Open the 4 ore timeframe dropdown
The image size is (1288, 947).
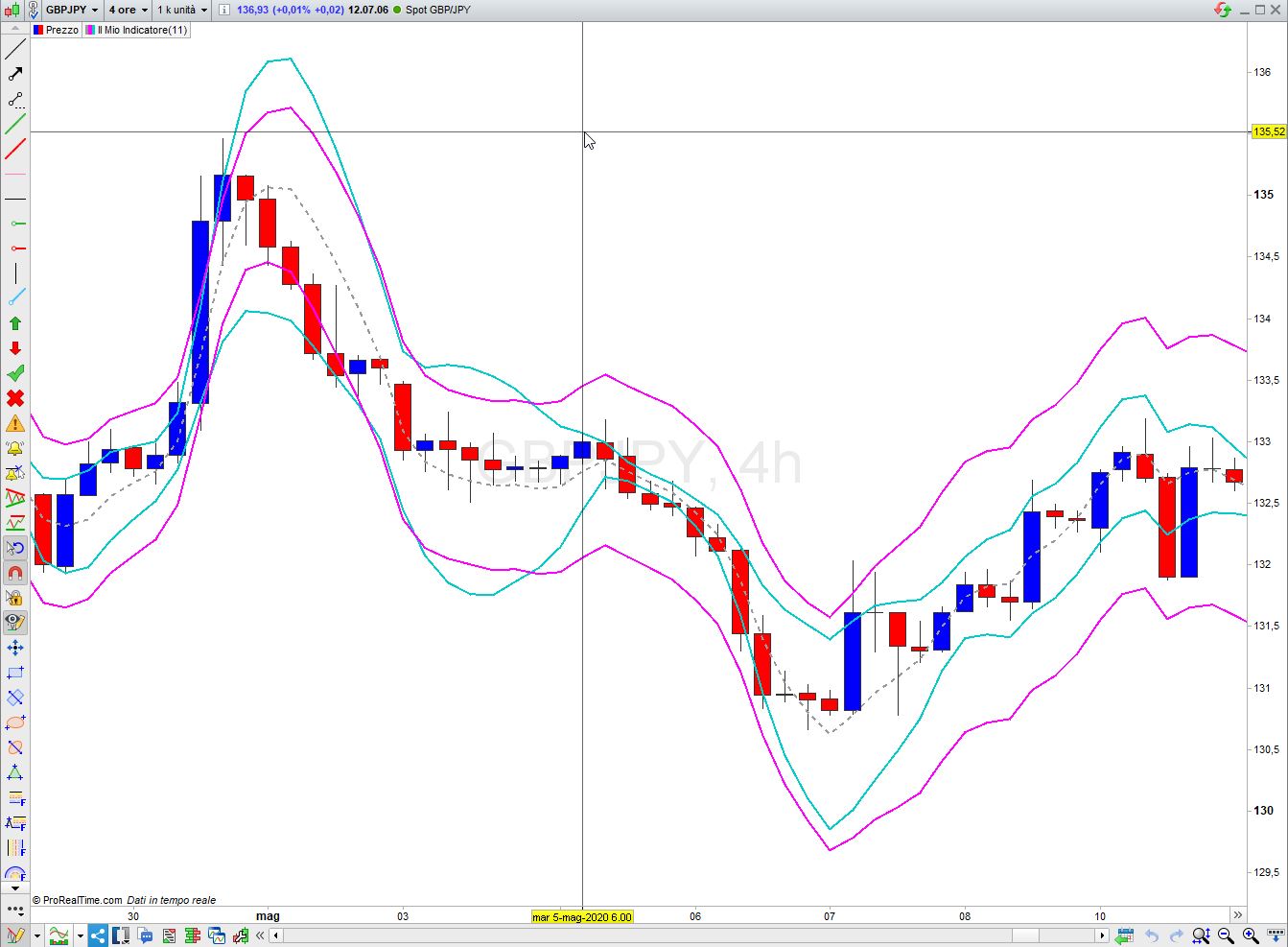[128, 10]
